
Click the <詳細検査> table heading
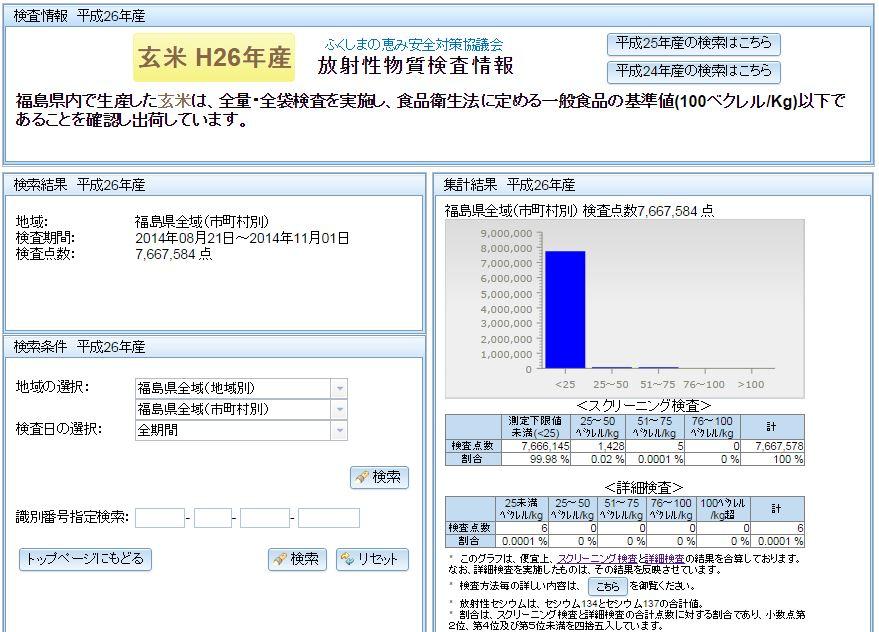[x=644, y=487]
